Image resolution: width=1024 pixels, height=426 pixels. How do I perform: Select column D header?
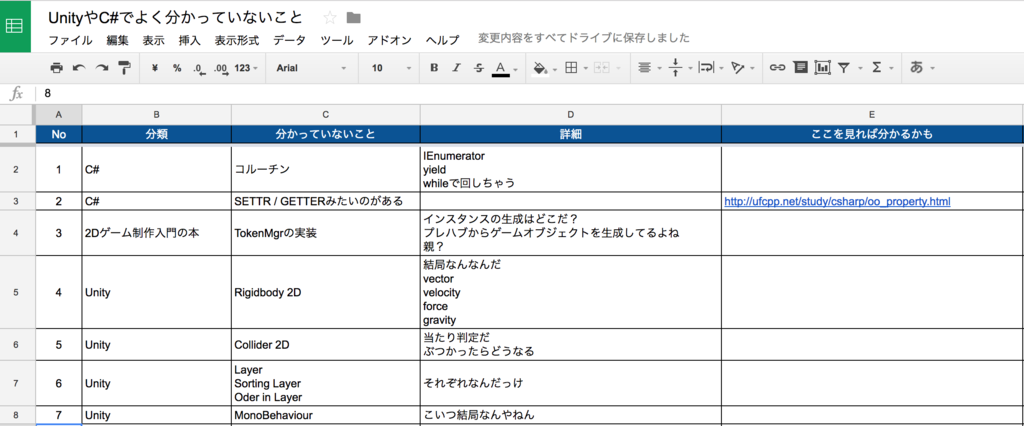pyautogui.click(x=571, y=115)
